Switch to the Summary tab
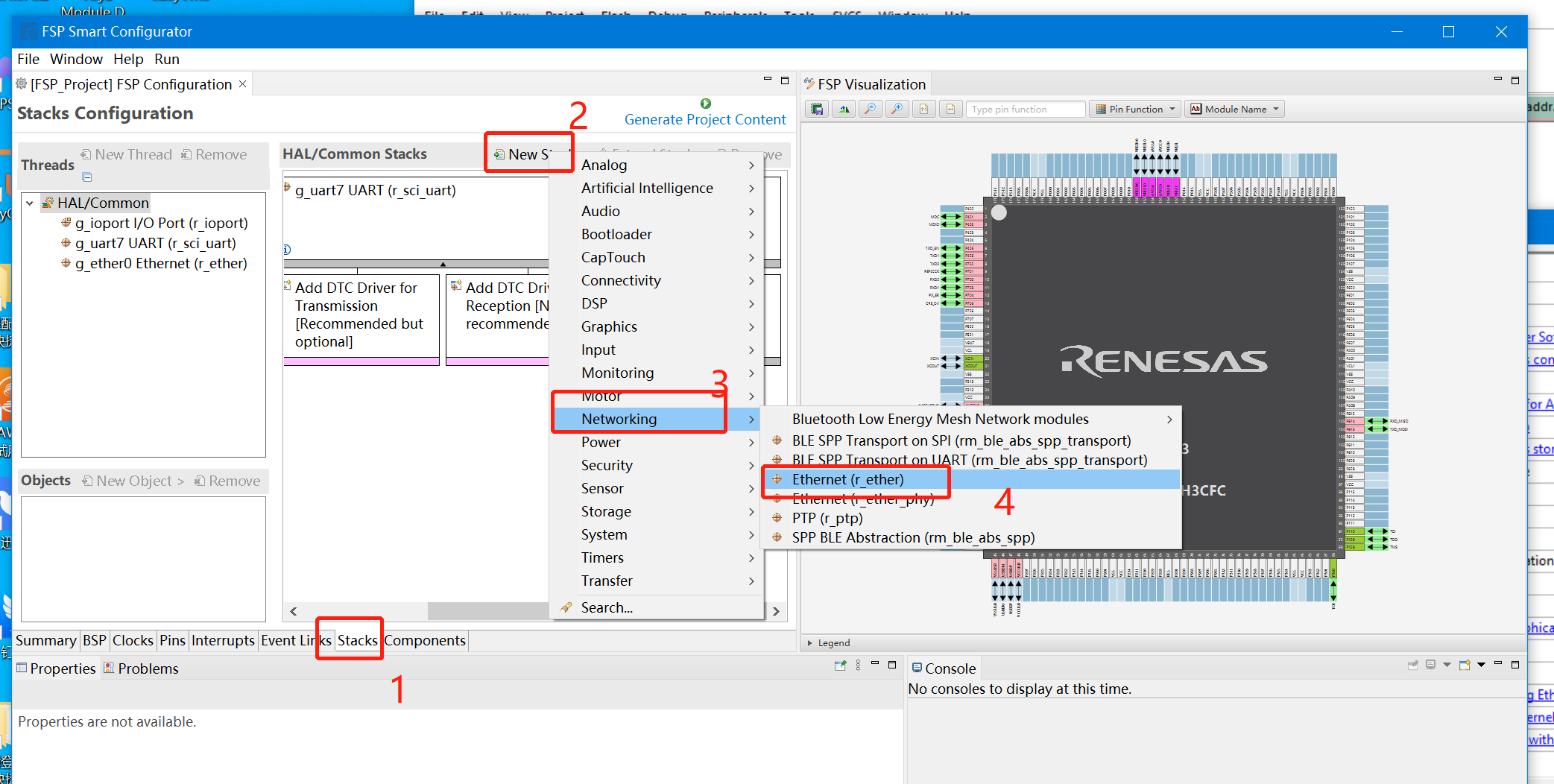Viewport: 1554px width, 784px height. click(x=45, y=640)
